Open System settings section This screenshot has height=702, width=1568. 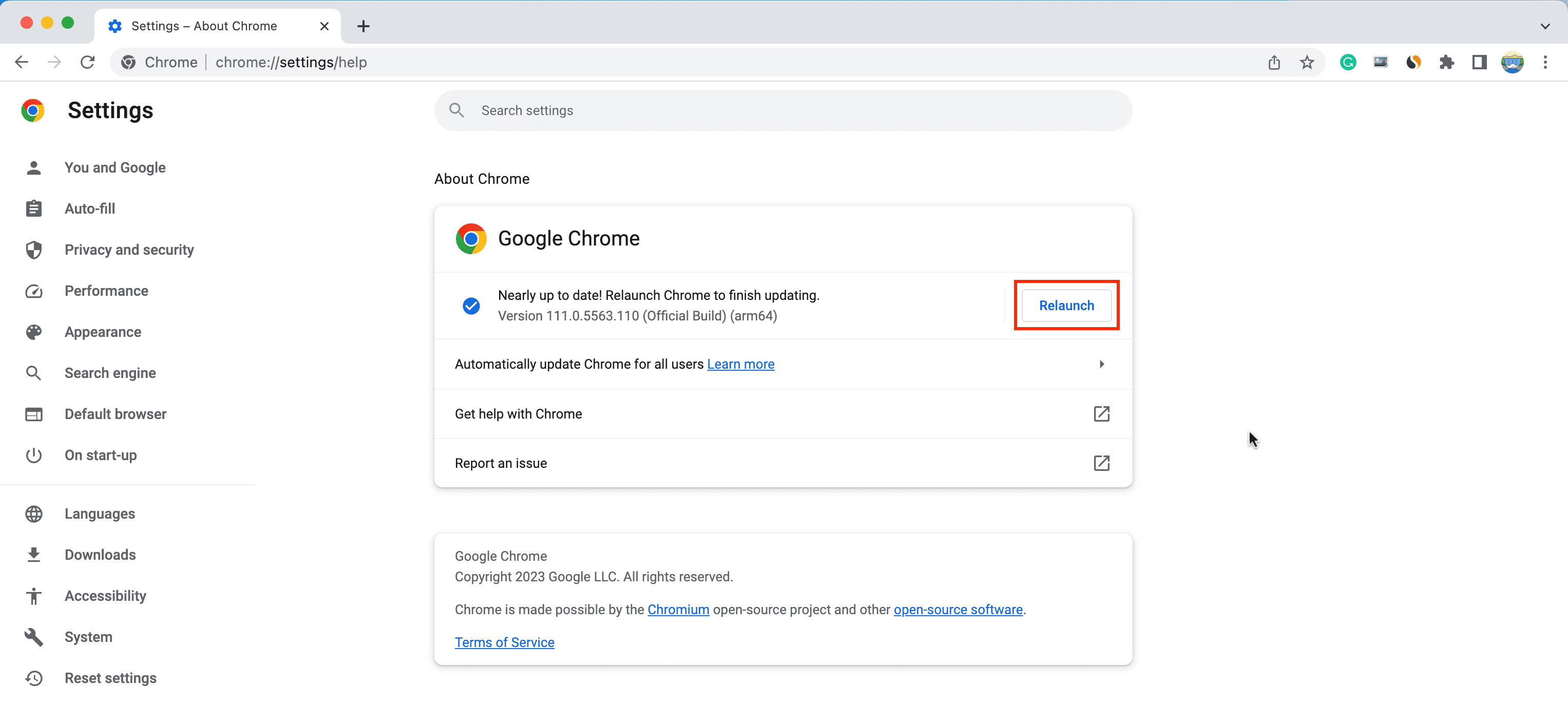pyautogui.click(x=88, y=637)
